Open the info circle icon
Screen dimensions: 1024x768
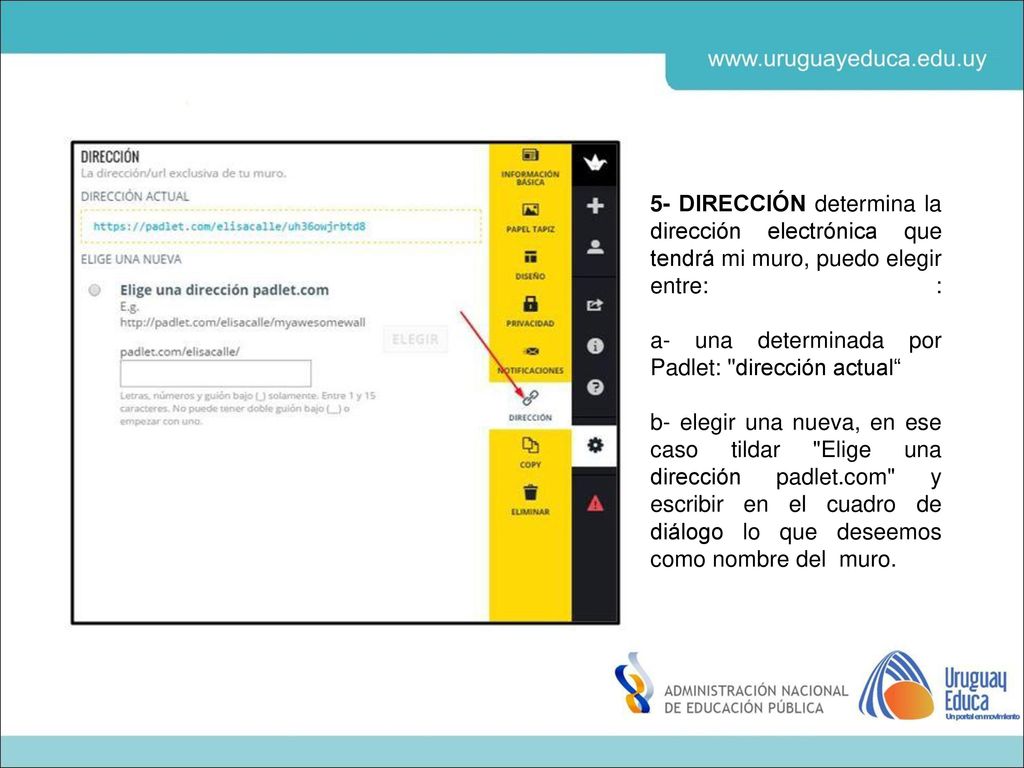pos(594,345)
